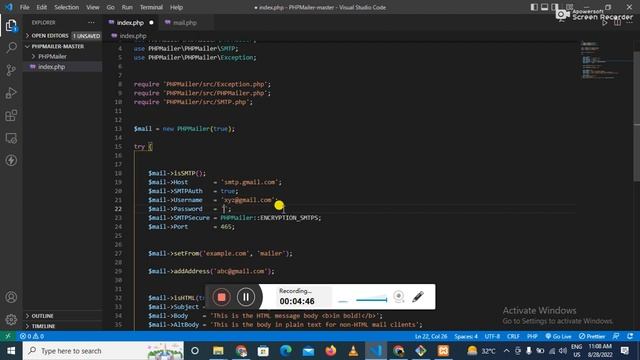Open the Search view icon
640x360 pixels.
coord(11,48)
